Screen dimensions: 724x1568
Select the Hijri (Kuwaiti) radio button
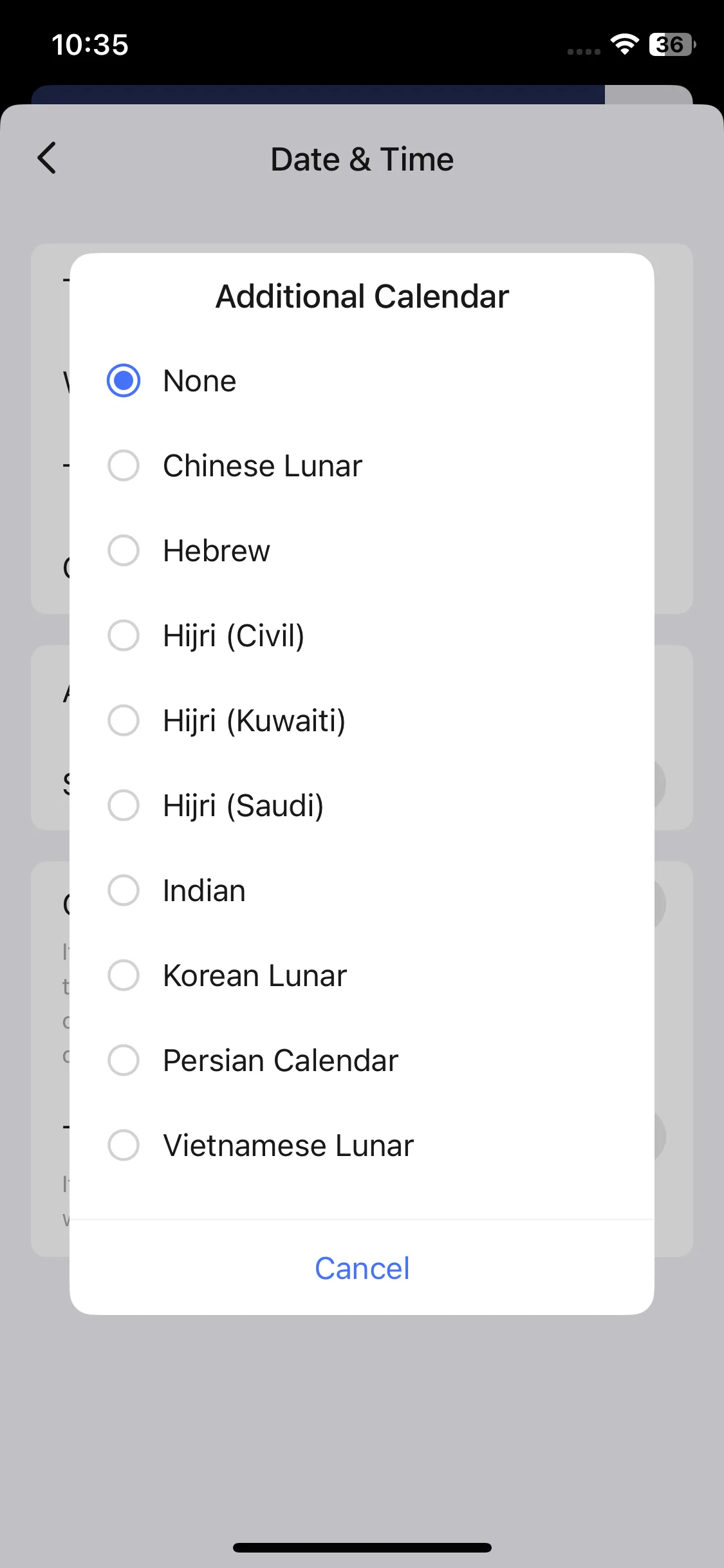pos(124,720)
